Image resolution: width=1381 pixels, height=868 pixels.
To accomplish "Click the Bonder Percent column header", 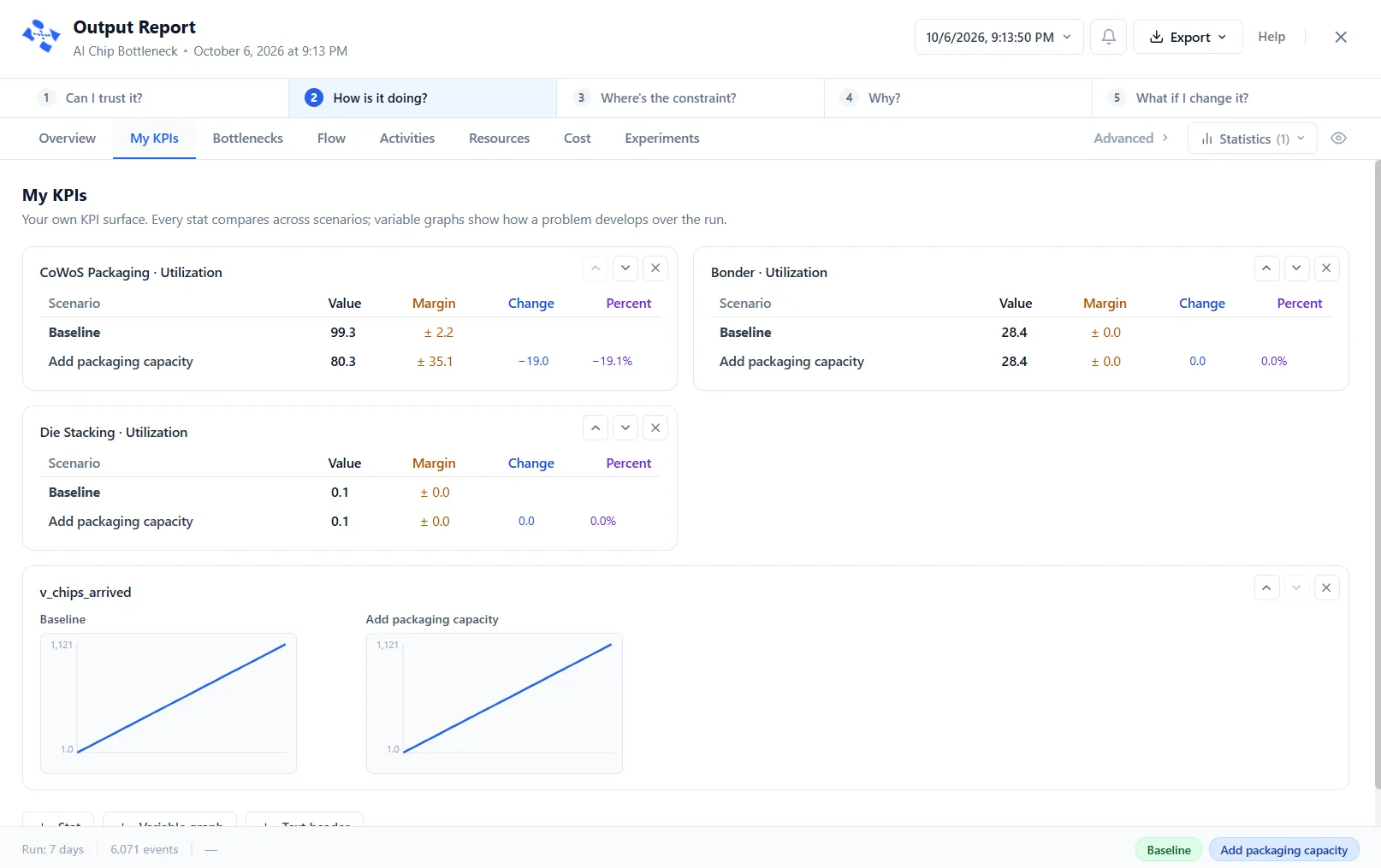I will 1299,304.
